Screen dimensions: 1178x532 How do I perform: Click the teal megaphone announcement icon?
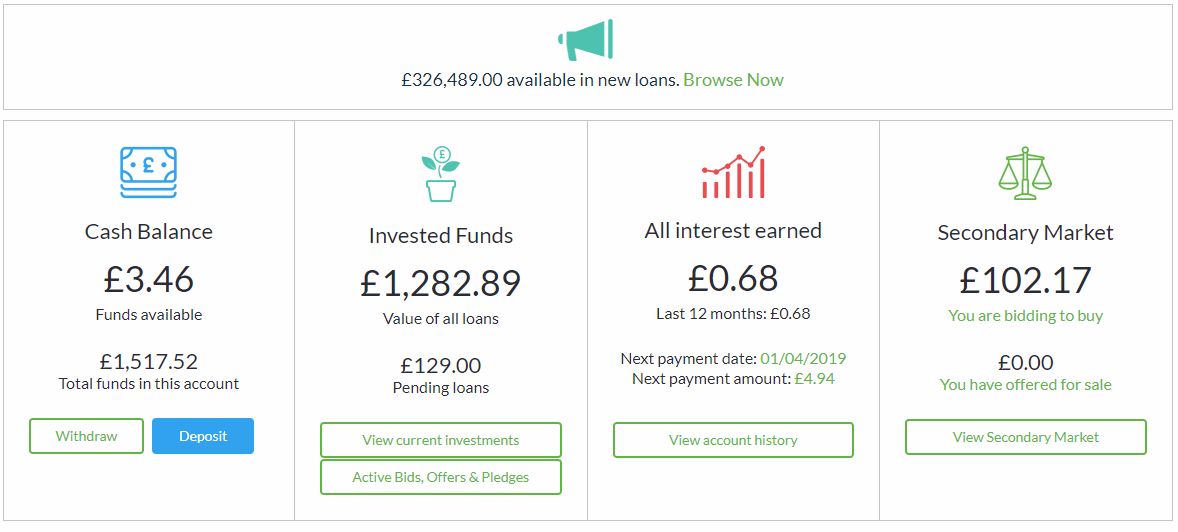586,39
